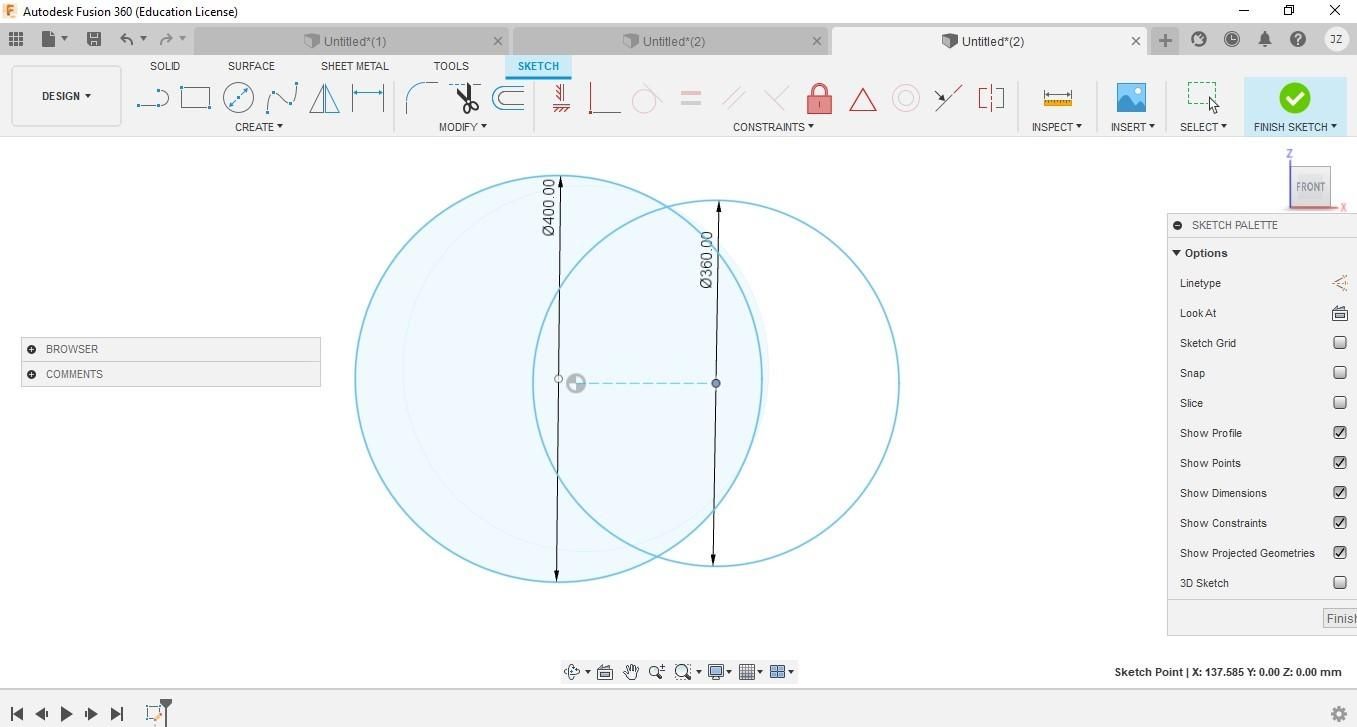Open the INSERT dropdown menu
Screen dimensions: 1357x727
[x=1132, y=127]
